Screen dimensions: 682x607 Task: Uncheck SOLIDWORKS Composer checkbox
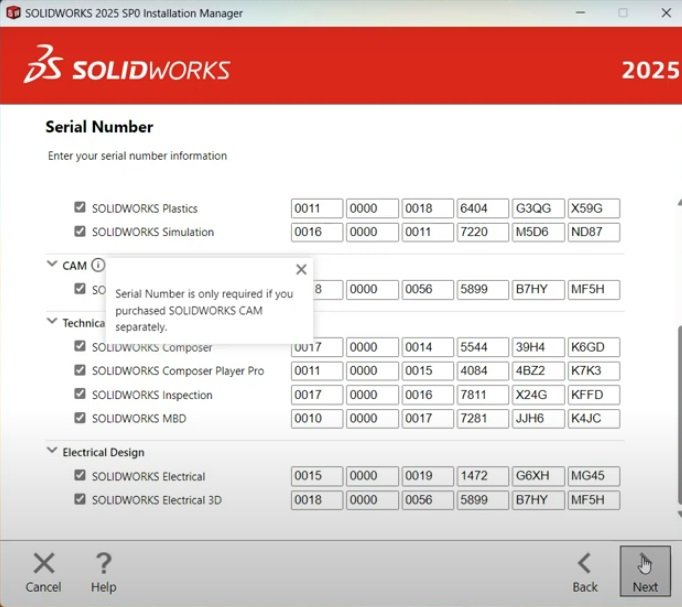(80, 346)
